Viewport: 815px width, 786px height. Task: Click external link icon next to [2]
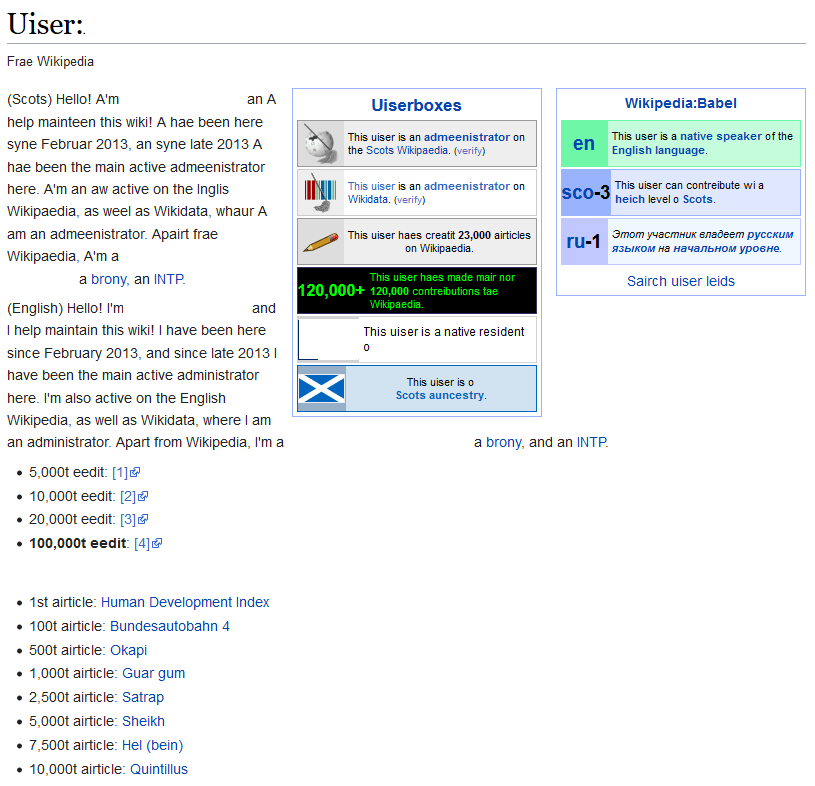[x=143, y=496]
